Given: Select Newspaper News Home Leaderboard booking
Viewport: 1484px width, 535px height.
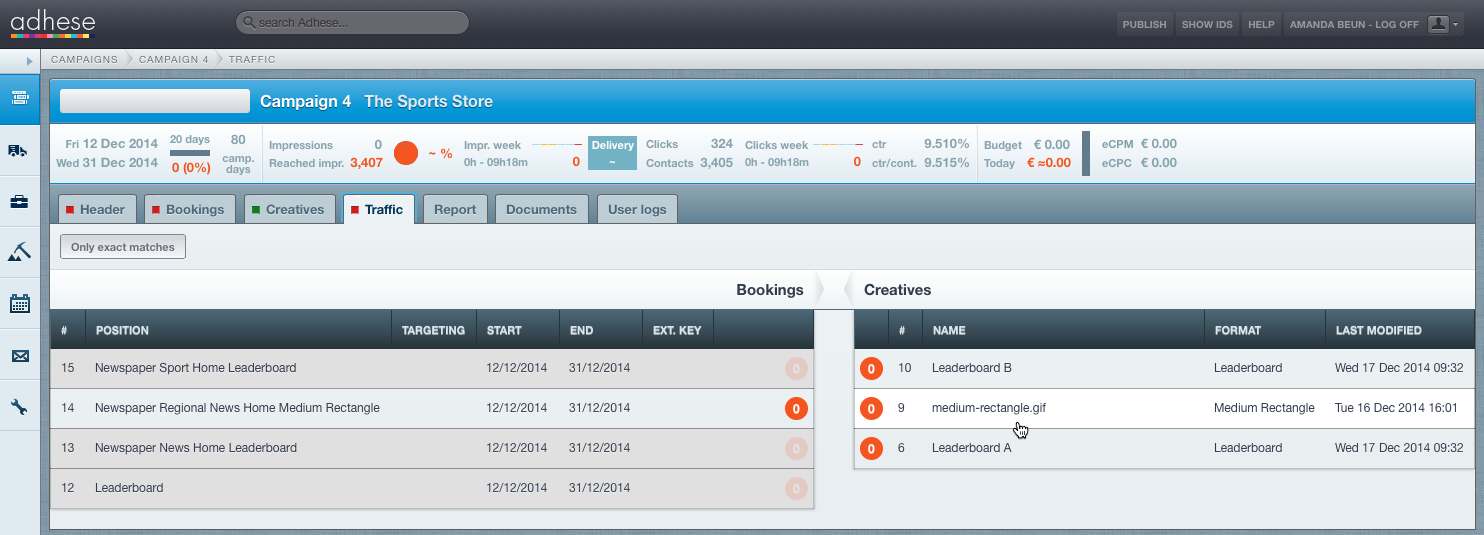Looking at the screenshot, I should 432,448.
